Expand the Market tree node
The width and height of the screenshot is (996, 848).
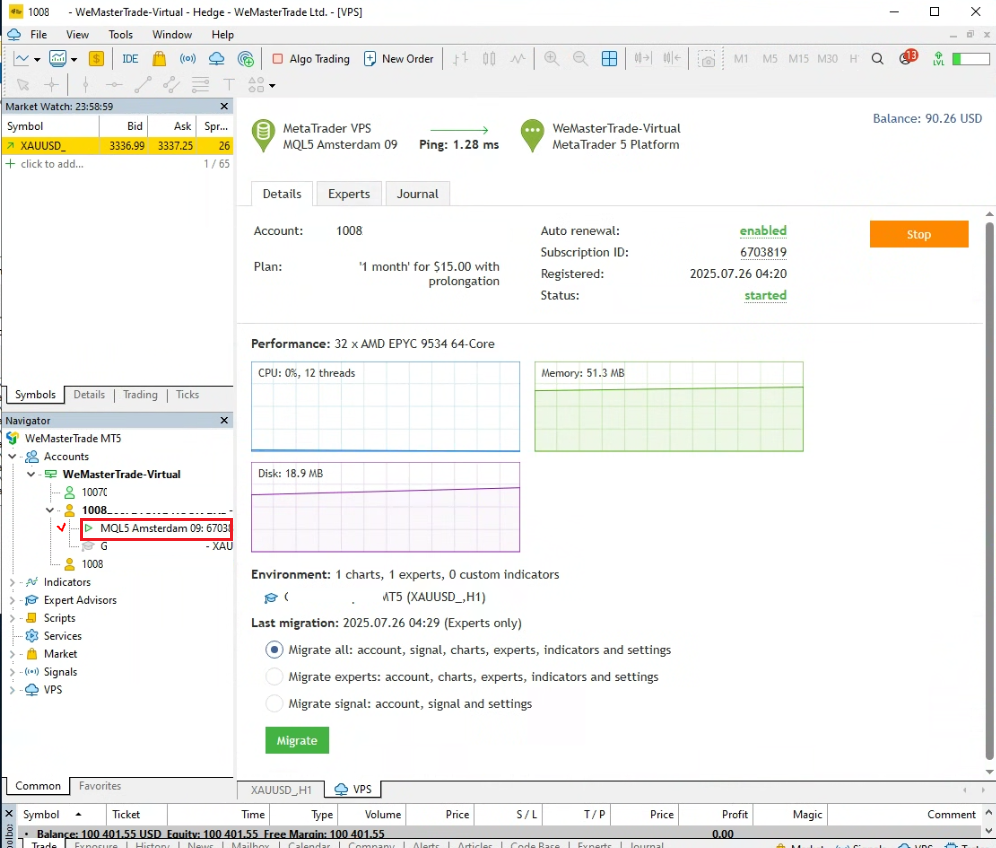[x=12, y=654]
